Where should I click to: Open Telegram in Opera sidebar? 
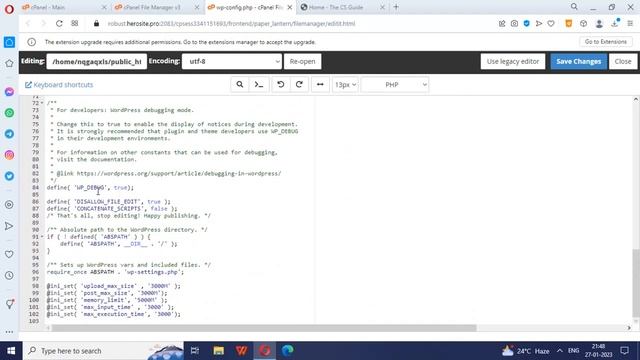coord(9,134)
